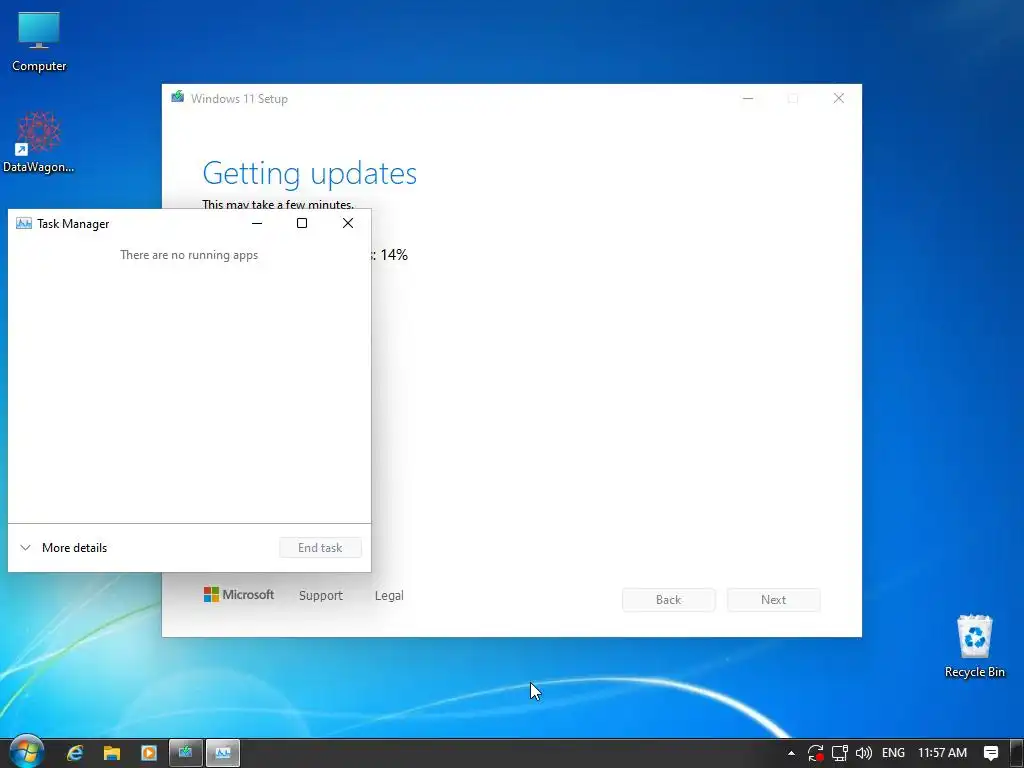This screenshot has width=1024, height=768.
Task: Maximize the Task Manager window
Action: tap(302, 223)
